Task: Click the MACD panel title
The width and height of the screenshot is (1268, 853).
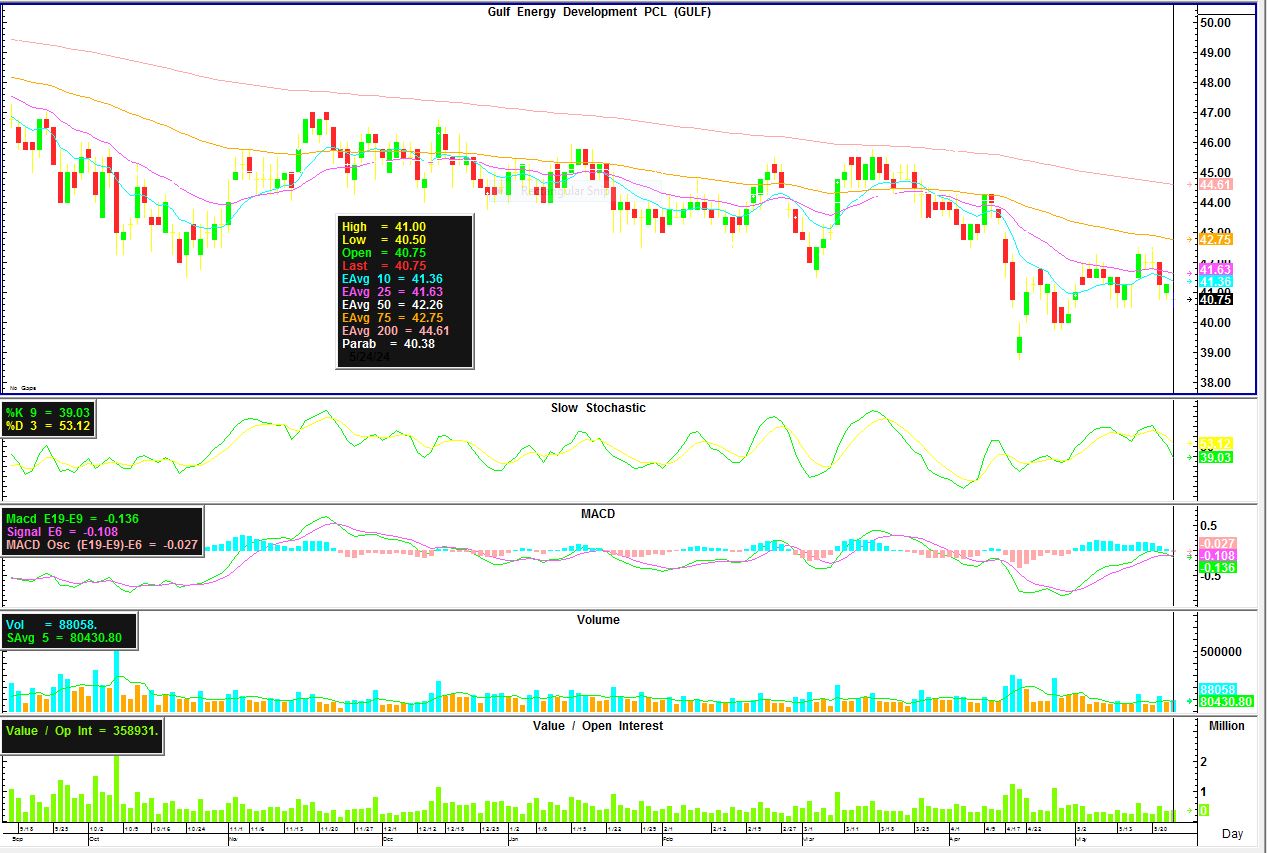Action: pyautogui.click(x=598, y=514)
